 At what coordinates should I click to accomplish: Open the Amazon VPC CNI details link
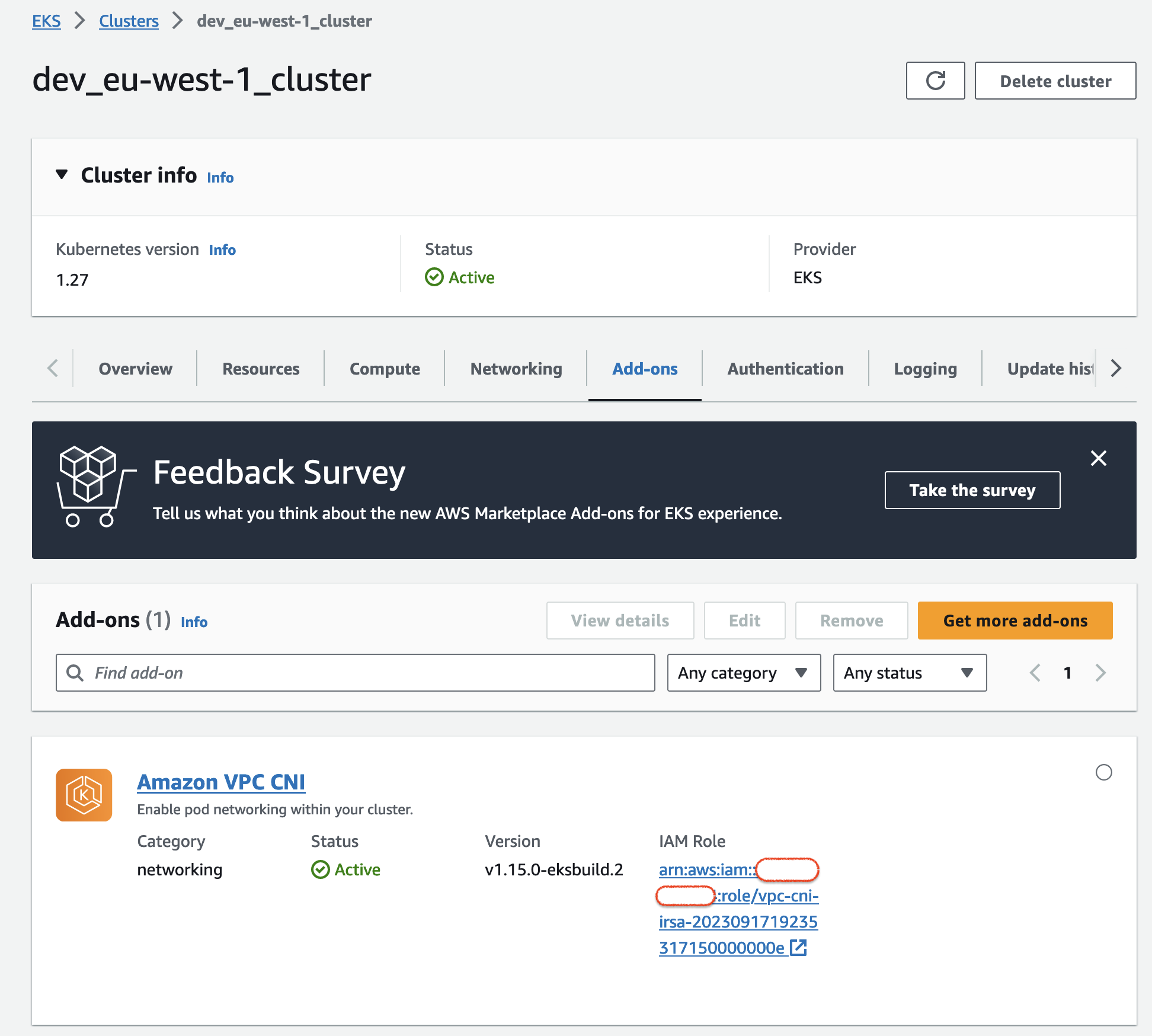221,782
